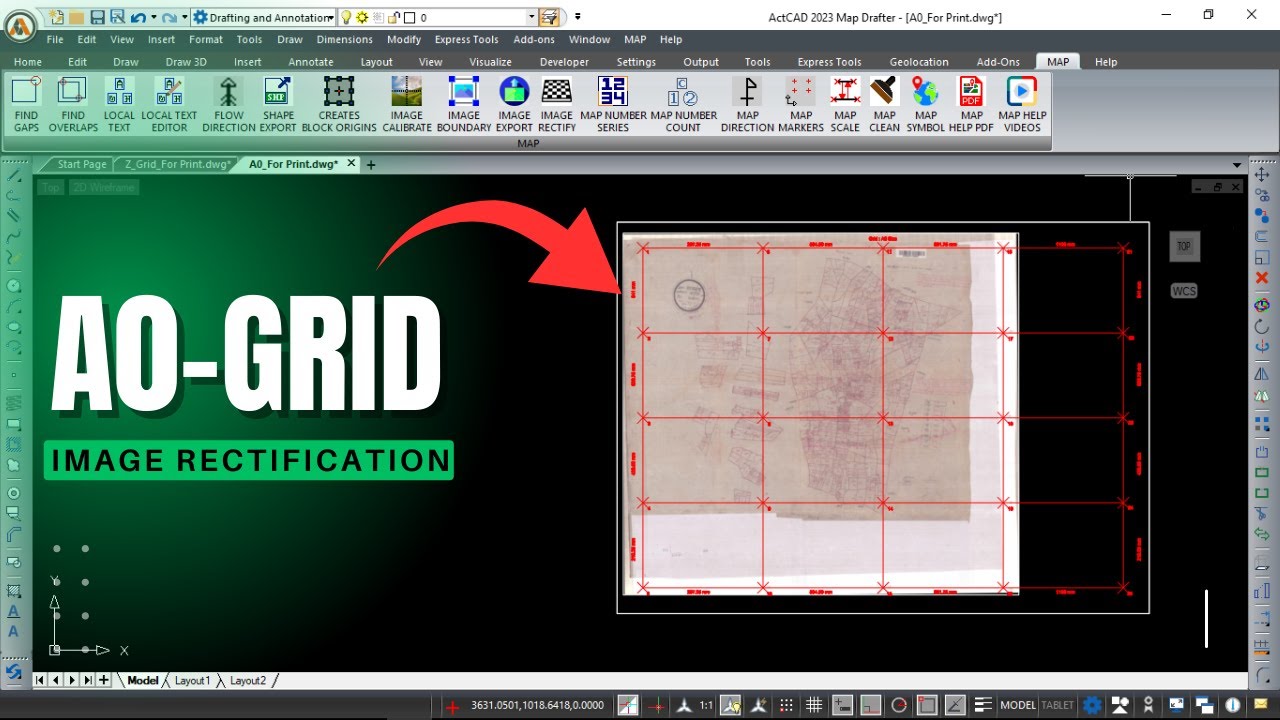The height and width of the screenshot is (720, 1280).
Task: Toggle TABLET mode in status bar
Action: [1057, 705]
